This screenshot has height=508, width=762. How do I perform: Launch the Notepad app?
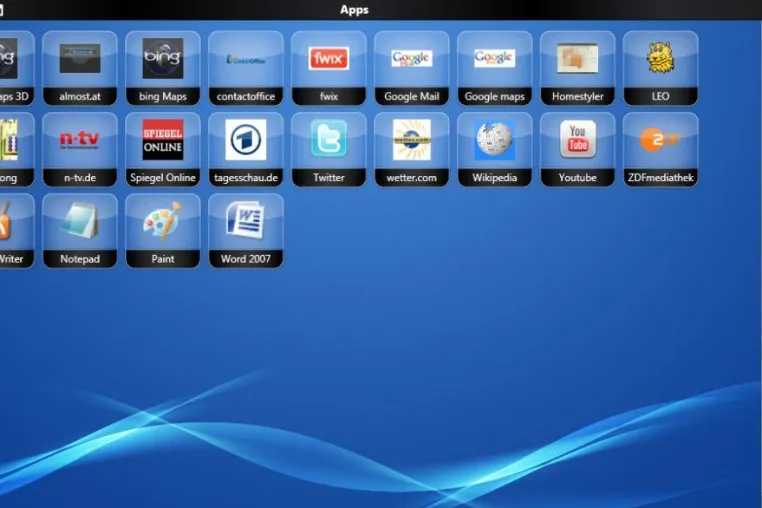(x=80, y=231)
